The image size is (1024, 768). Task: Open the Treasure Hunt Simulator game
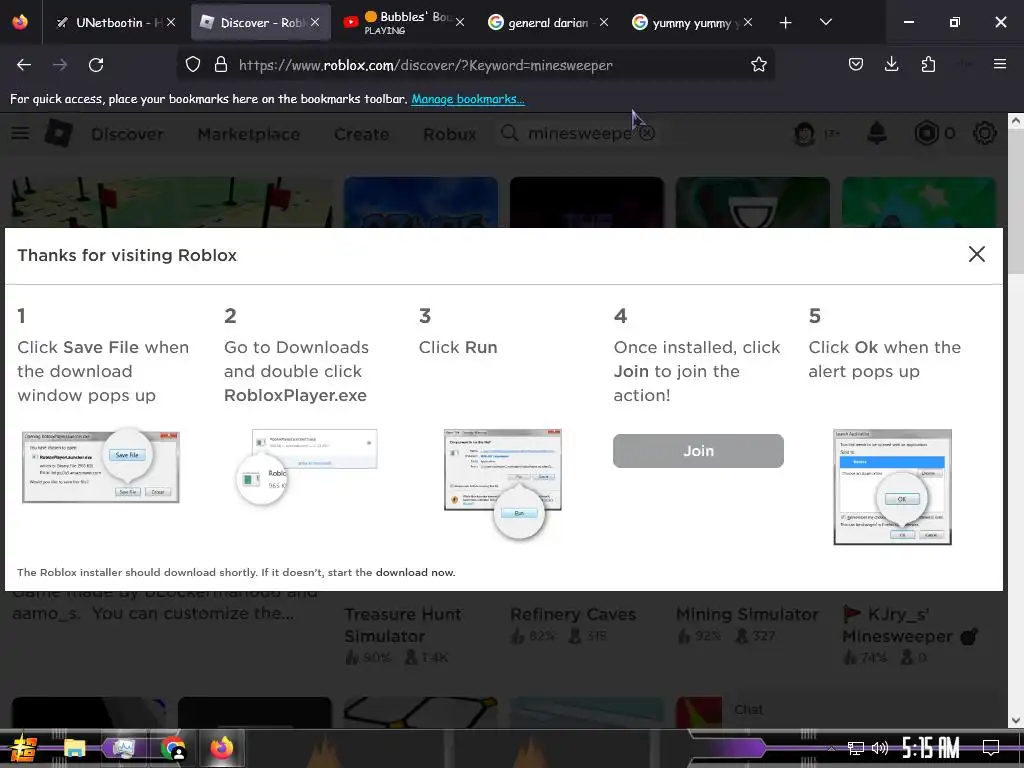[x=403, y=625]
